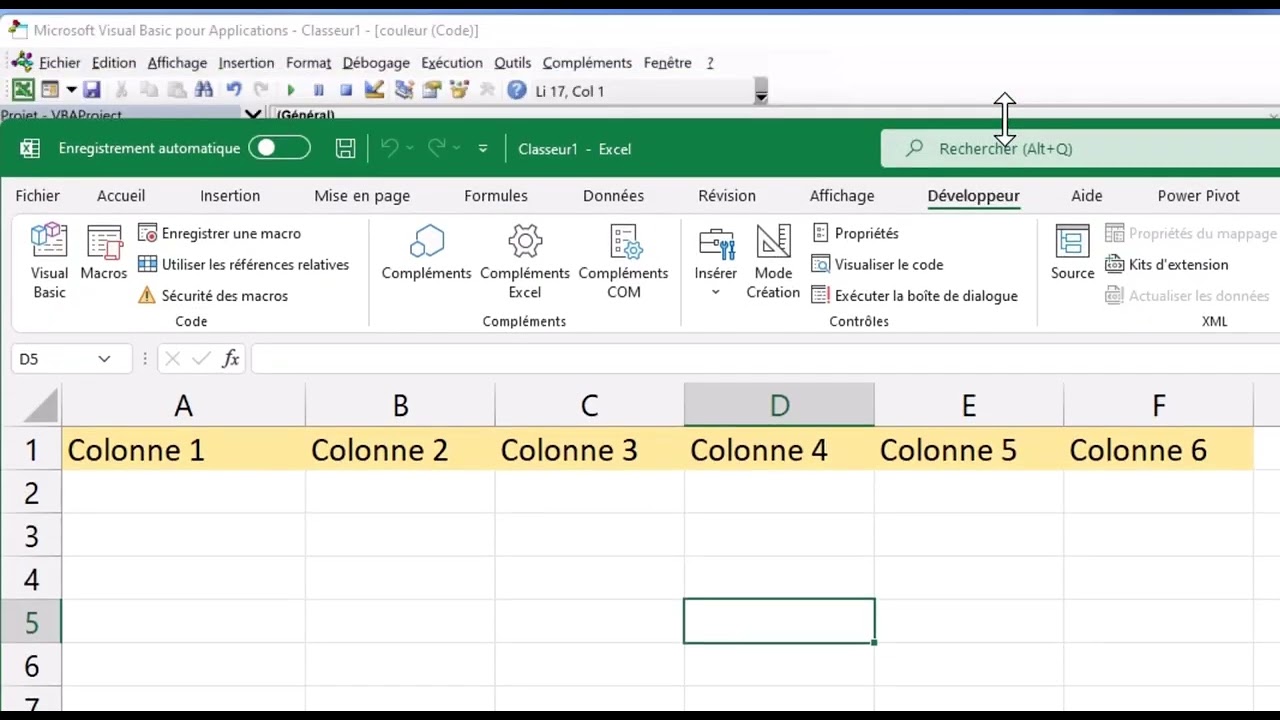Screen dimensions: 1280x720
Task: Open the Outils menu in VBA editor
Action: (x=513, y=62)
